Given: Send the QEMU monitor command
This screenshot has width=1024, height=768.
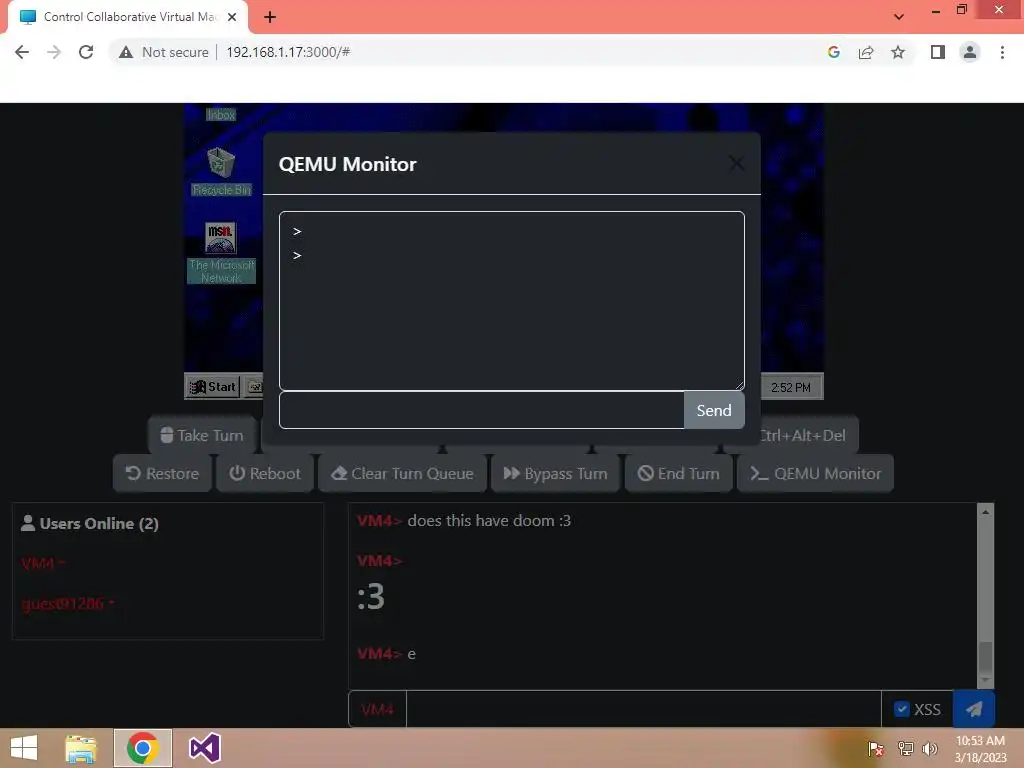Looking at the screenshot, I should (714, 410).
